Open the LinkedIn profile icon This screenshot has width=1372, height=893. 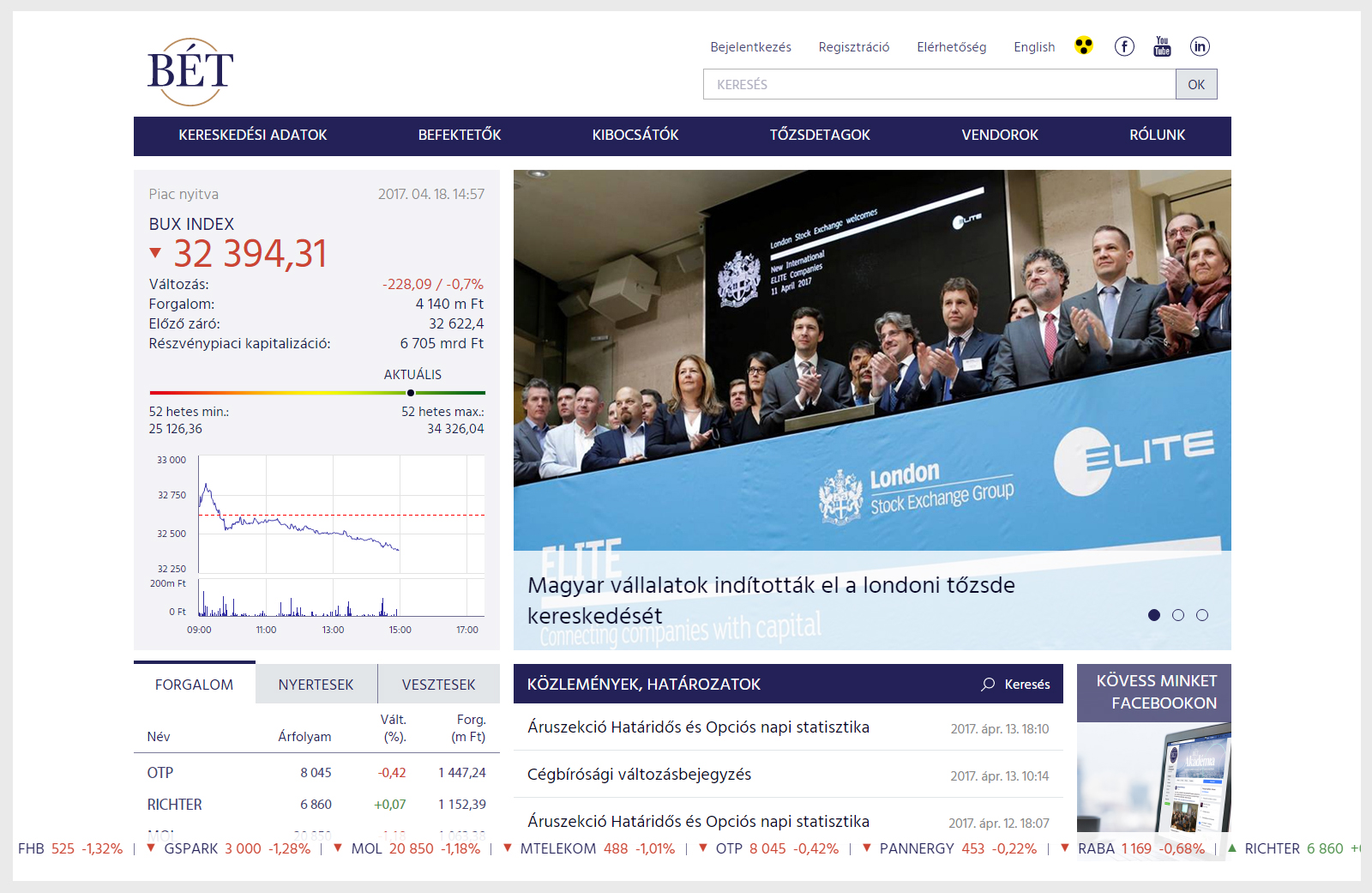point(1200,46)
